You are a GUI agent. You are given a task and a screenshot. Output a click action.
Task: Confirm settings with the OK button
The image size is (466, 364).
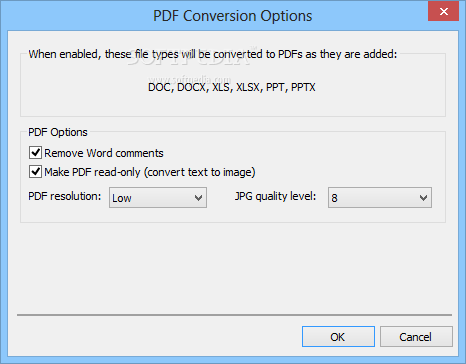pos(338,337)
